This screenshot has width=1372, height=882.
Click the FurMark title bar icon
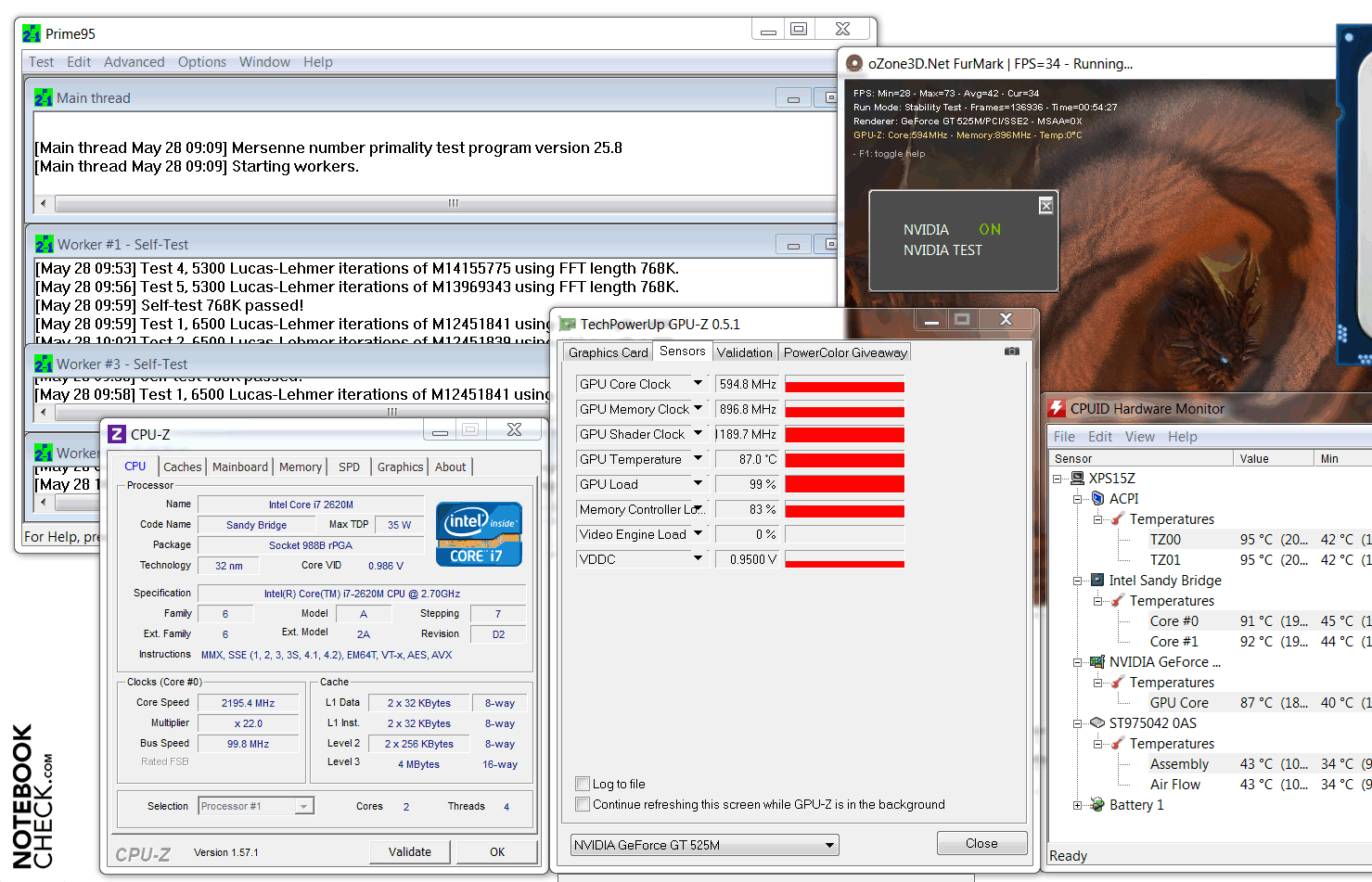(x=854, y=63)
